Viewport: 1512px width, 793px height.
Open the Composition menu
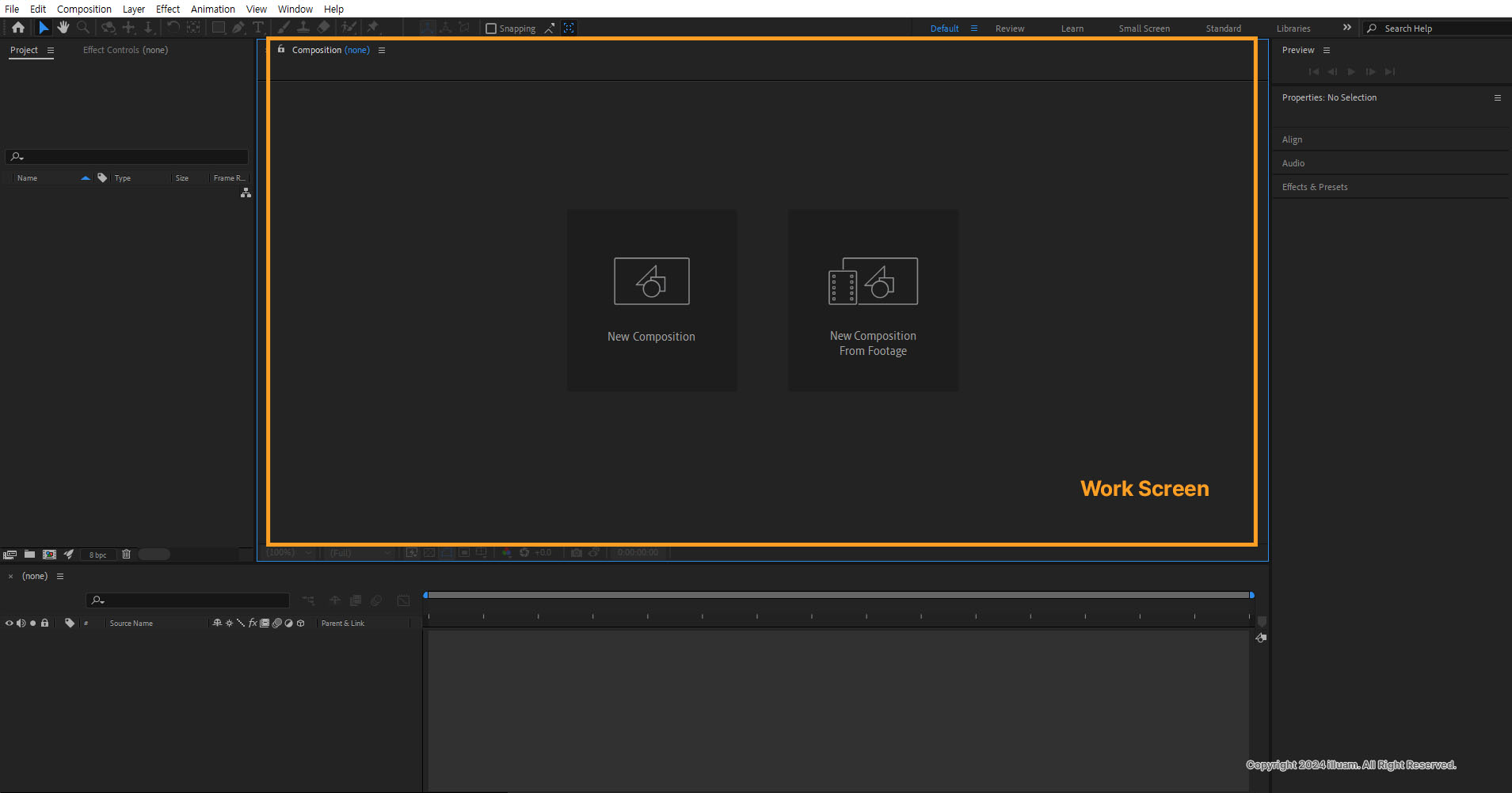point(84,9)
